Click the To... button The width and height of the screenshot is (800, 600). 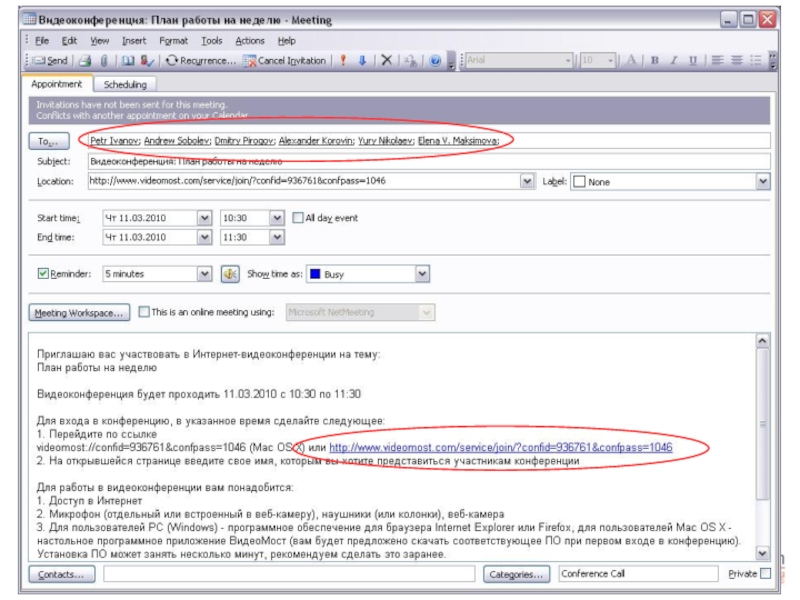49,141
